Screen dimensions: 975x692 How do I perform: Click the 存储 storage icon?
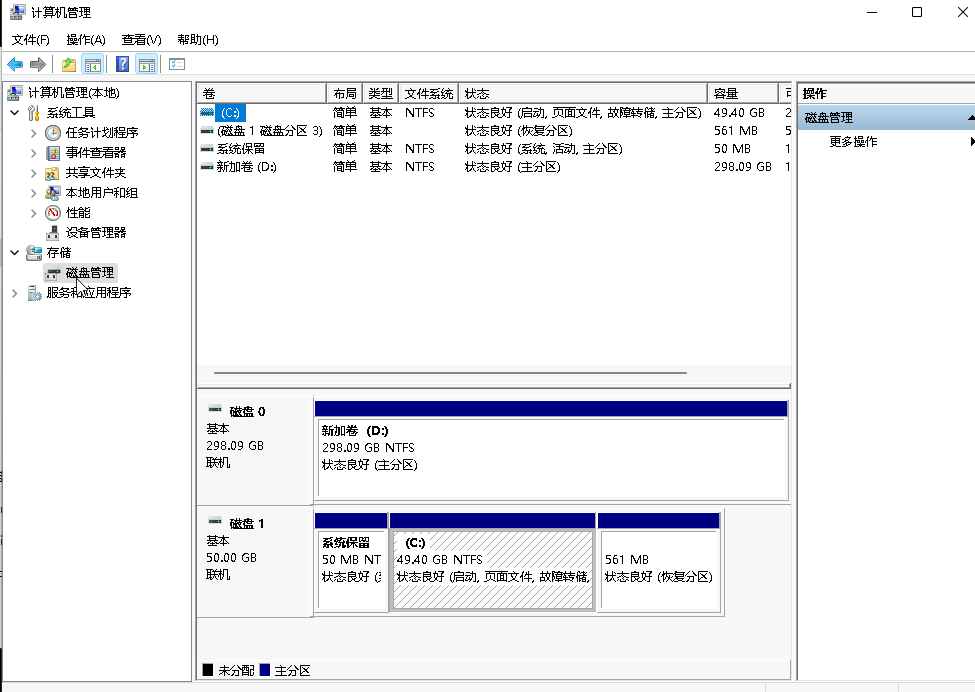[34, 252]
